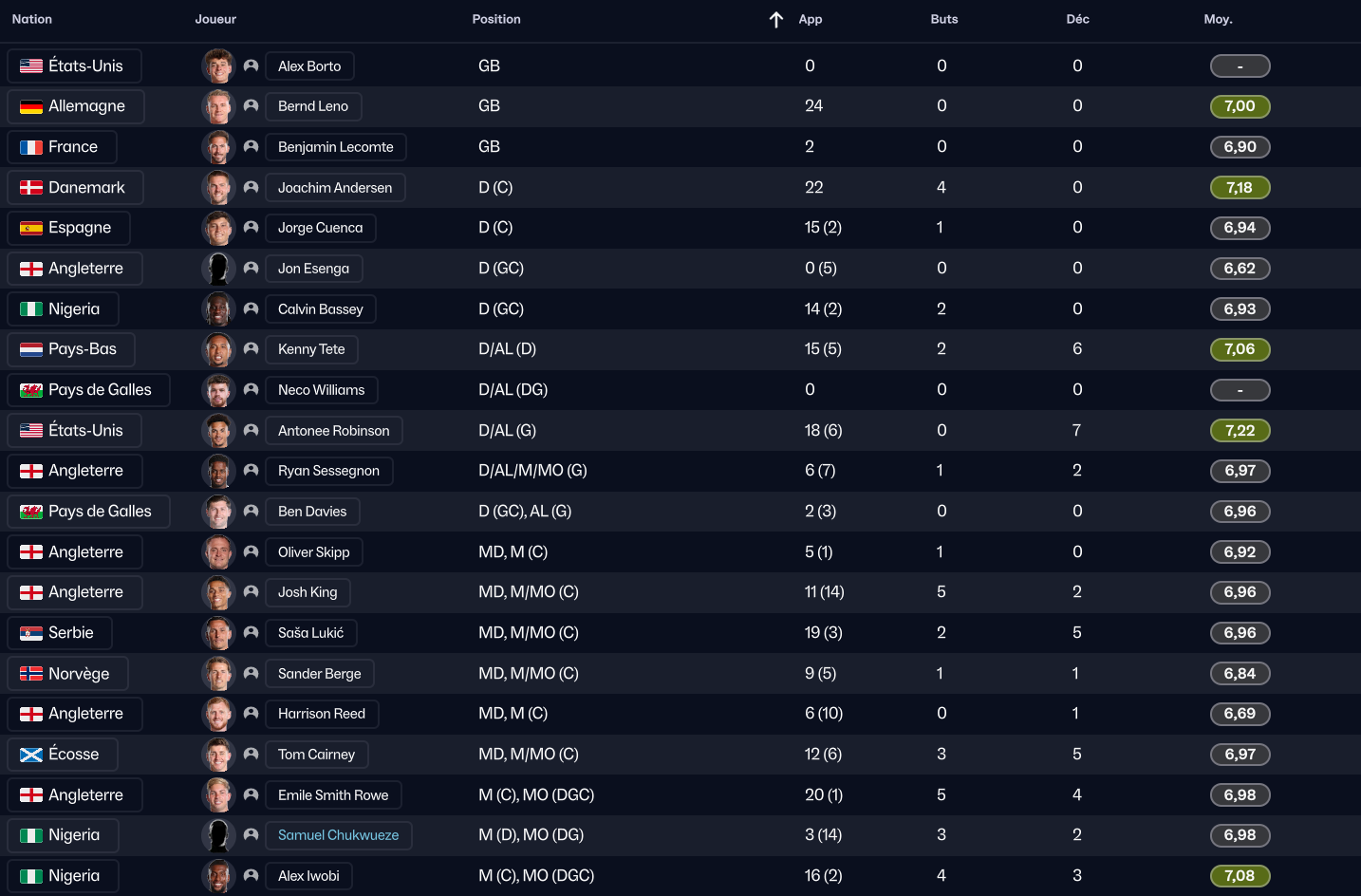1361x896 pixels.
Task: Click the person icon beside Alex Borto
Action: (x=251, y=66)
